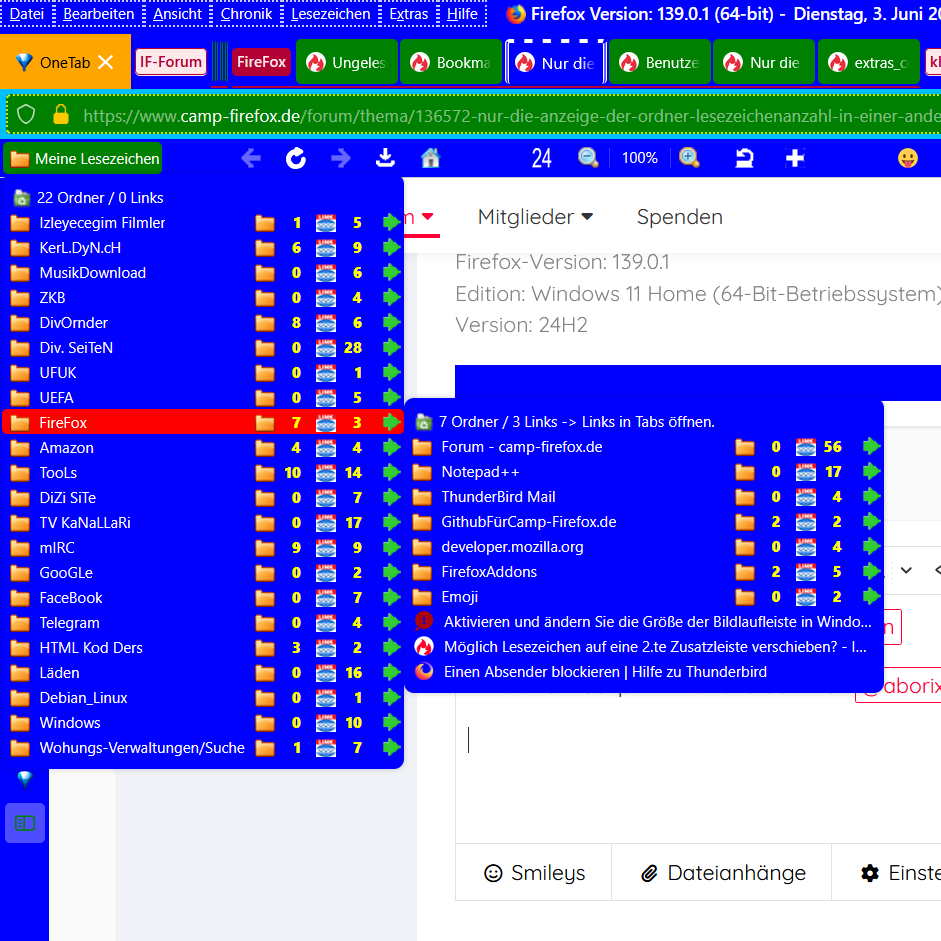941x941 pixels.
Task: Open Debian_Linux bookmark folder
Action: (x=203, y=698)
